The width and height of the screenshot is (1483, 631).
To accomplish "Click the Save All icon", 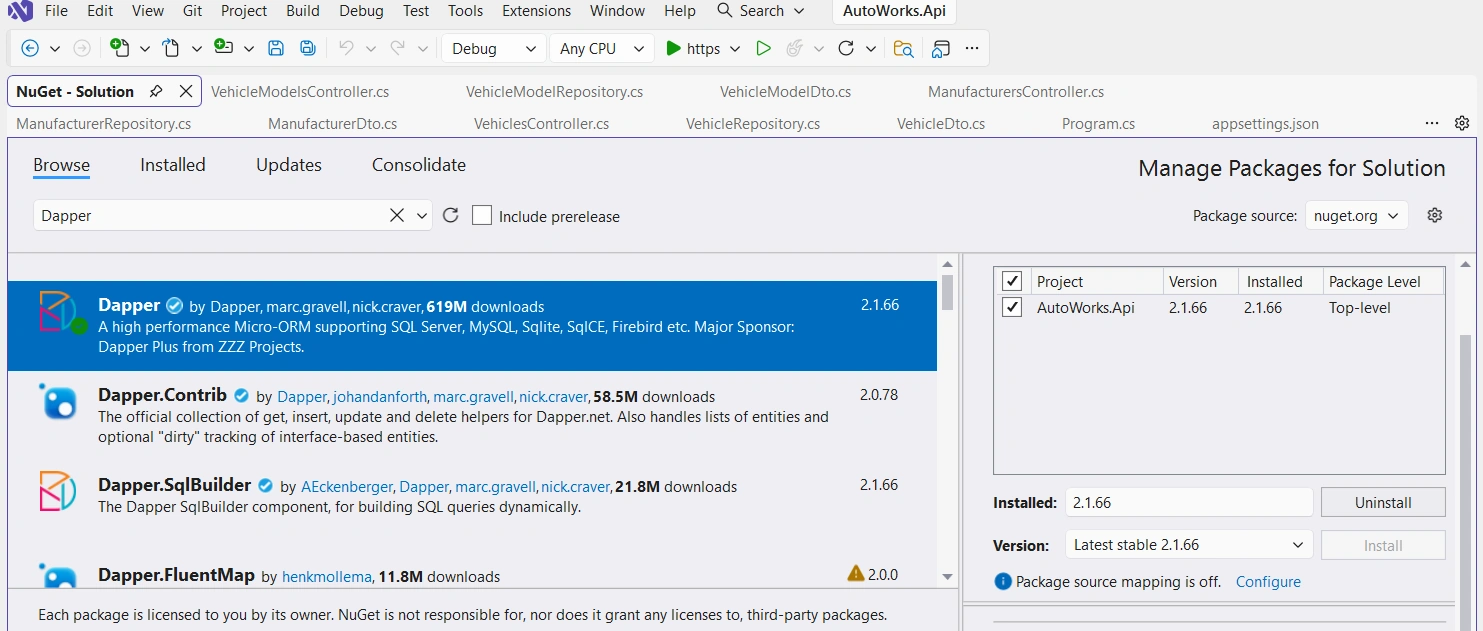I will [x=308, y=48].
